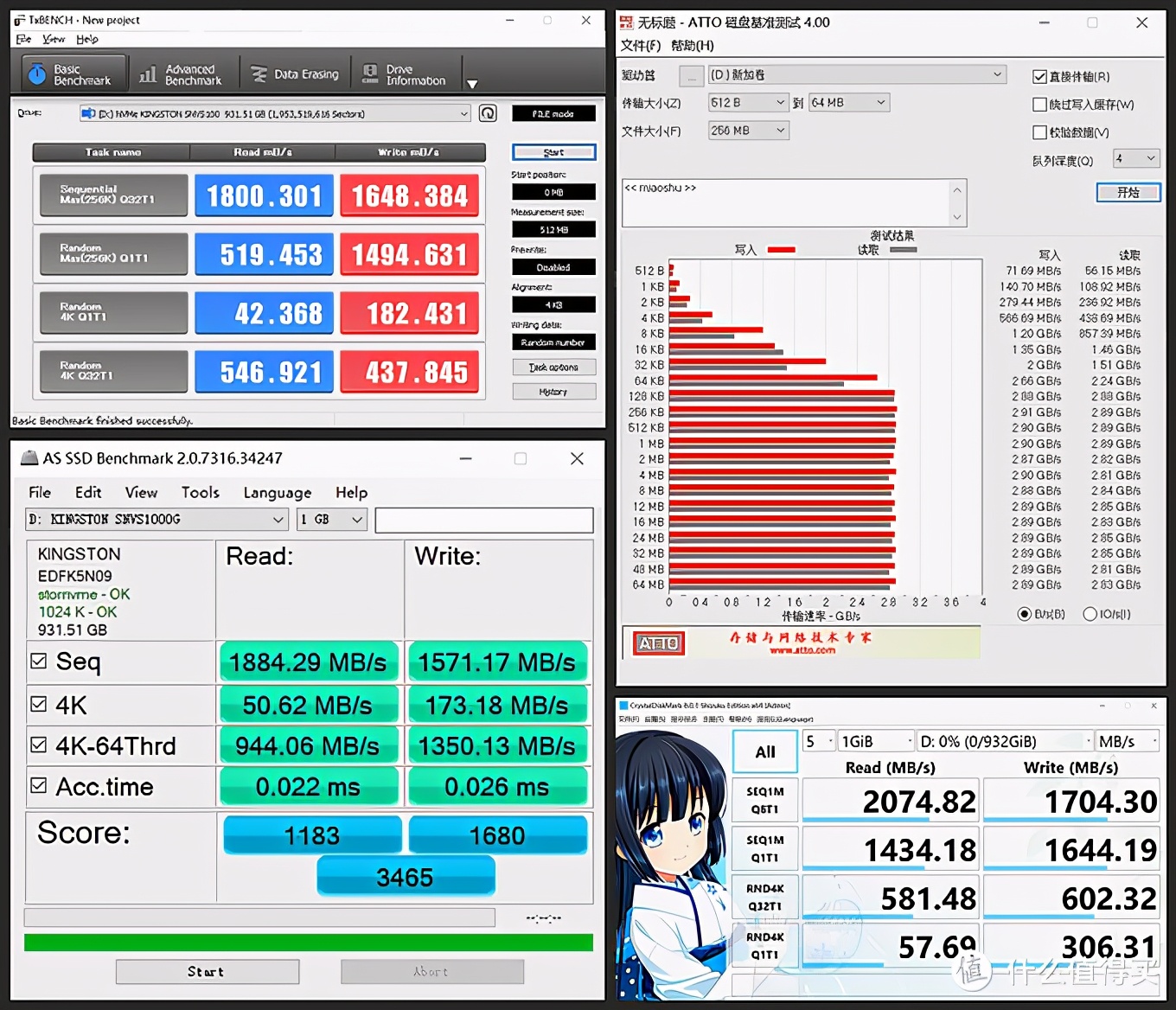Open the 512 B transfer size dropdown

pyautogui.click(x=748, y=103)
